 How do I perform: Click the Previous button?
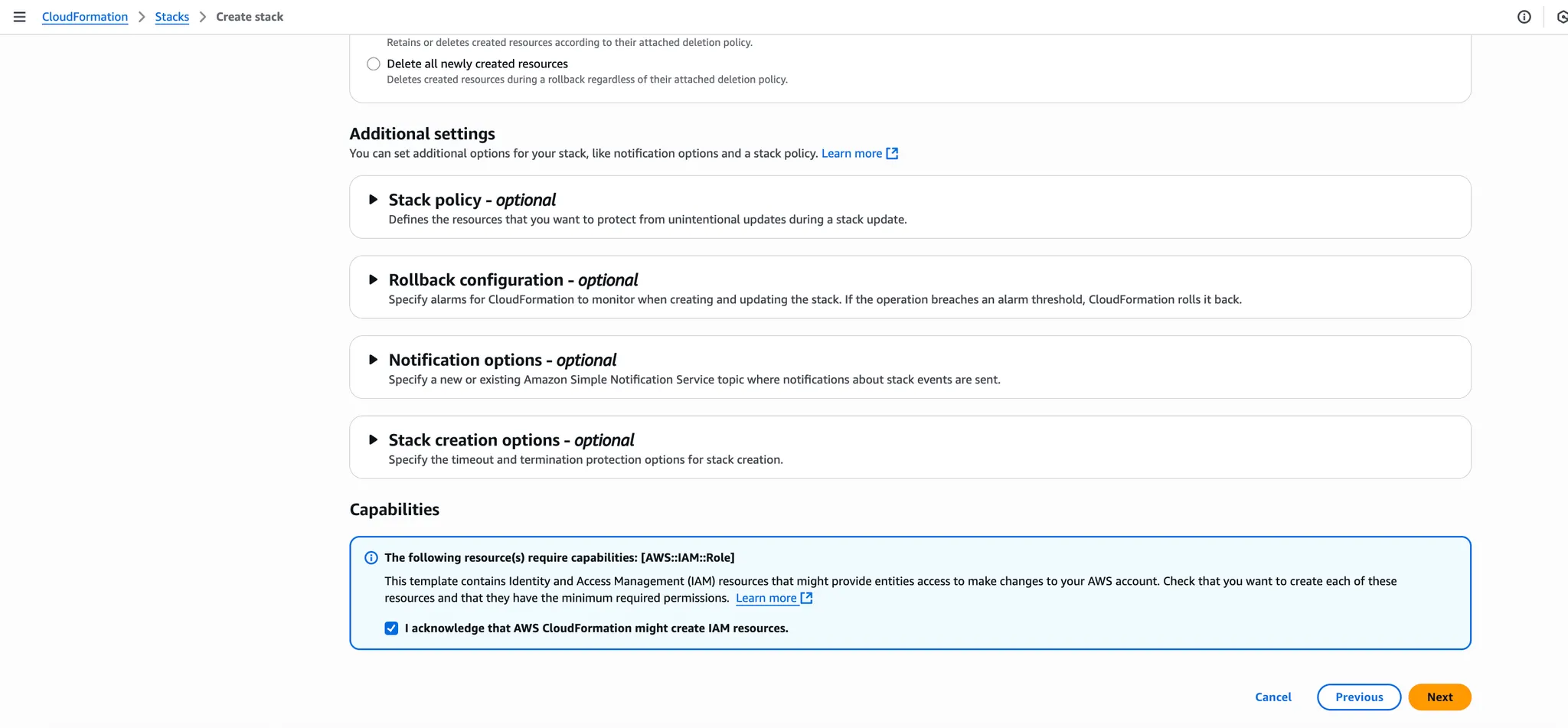1359,697
